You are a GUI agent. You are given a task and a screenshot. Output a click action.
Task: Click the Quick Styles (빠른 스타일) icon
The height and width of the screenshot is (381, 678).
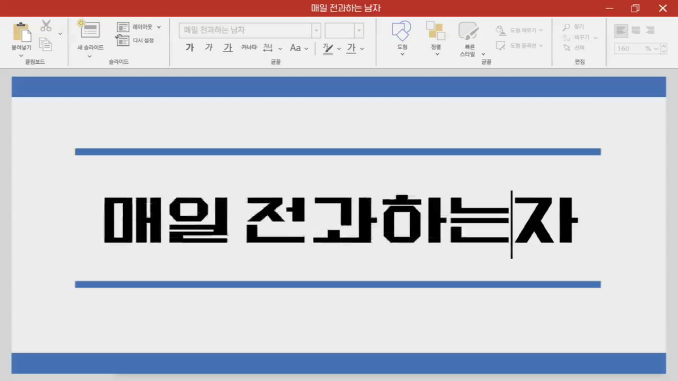(468, 31)
